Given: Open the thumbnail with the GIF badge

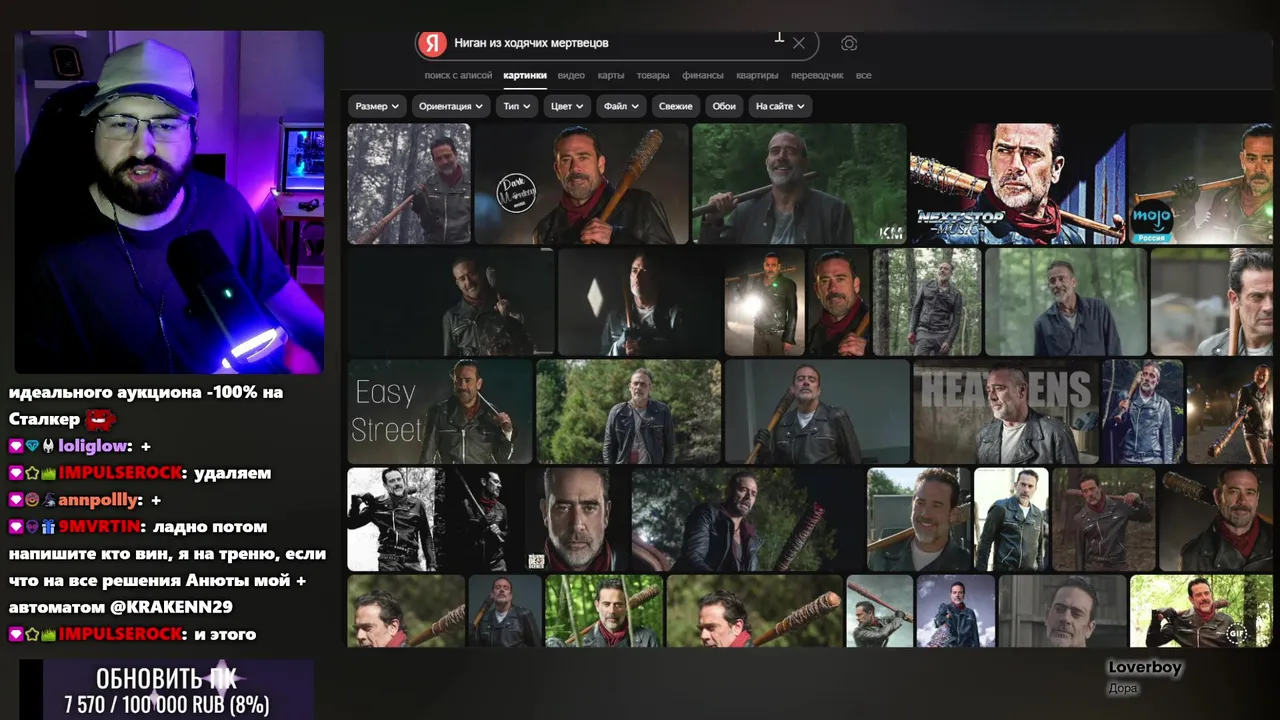Looking at the screenshot, I should pos(1200,611).
